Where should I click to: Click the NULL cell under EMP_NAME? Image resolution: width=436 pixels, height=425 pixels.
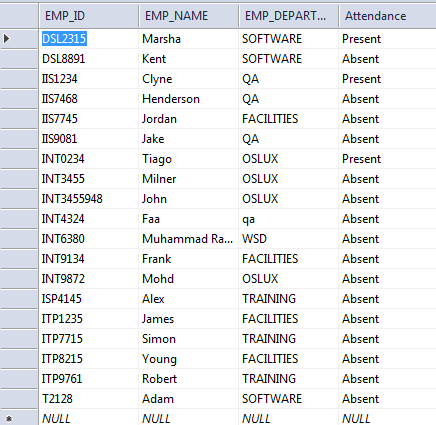point(188,418)
